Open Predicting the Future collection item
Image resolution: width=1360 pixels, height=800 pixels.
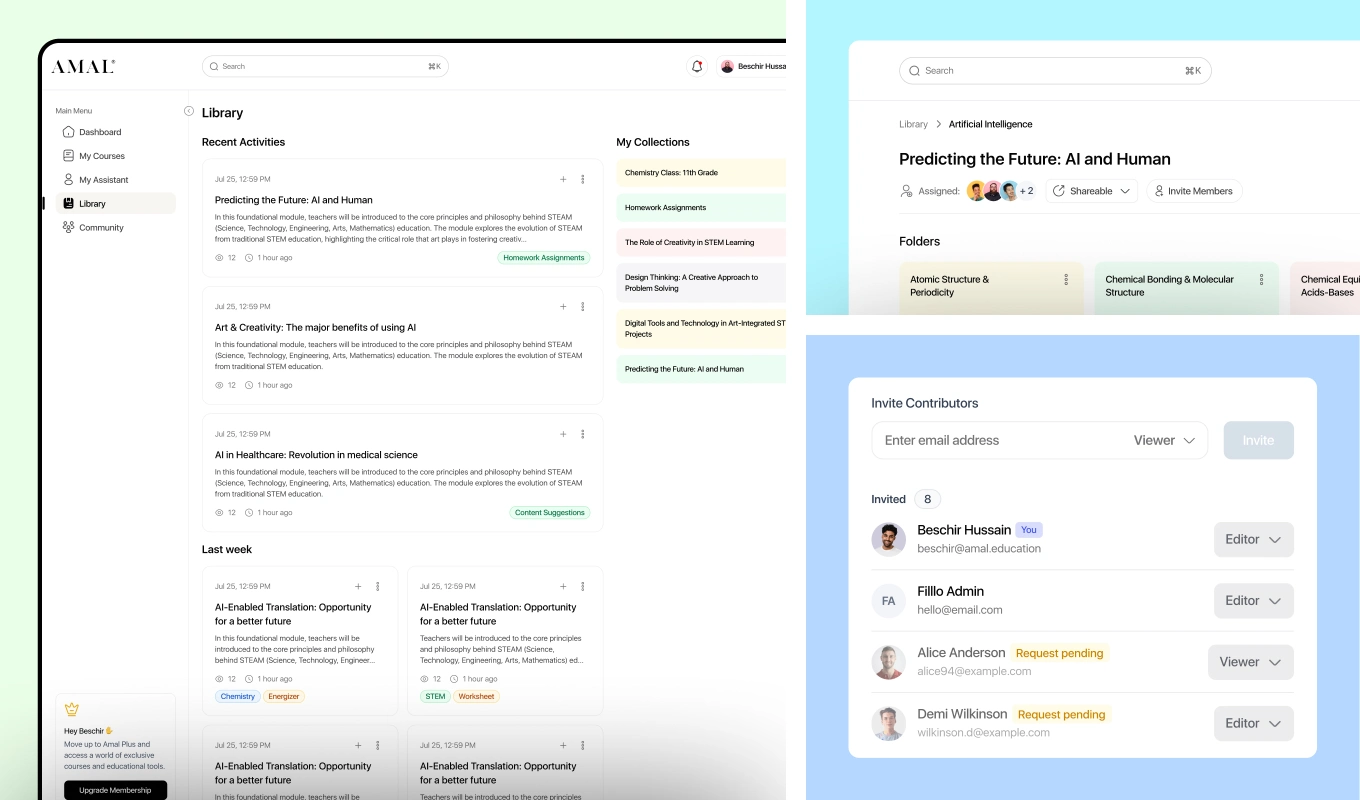point(701,369)
